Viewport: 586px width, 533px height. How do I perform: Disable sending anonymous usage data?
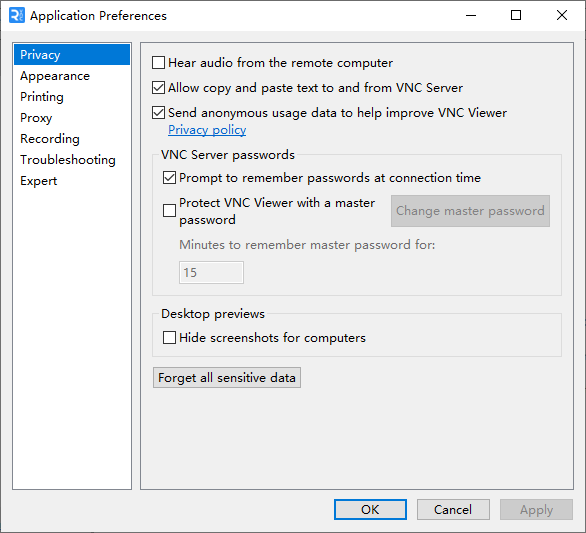point(158,113)
